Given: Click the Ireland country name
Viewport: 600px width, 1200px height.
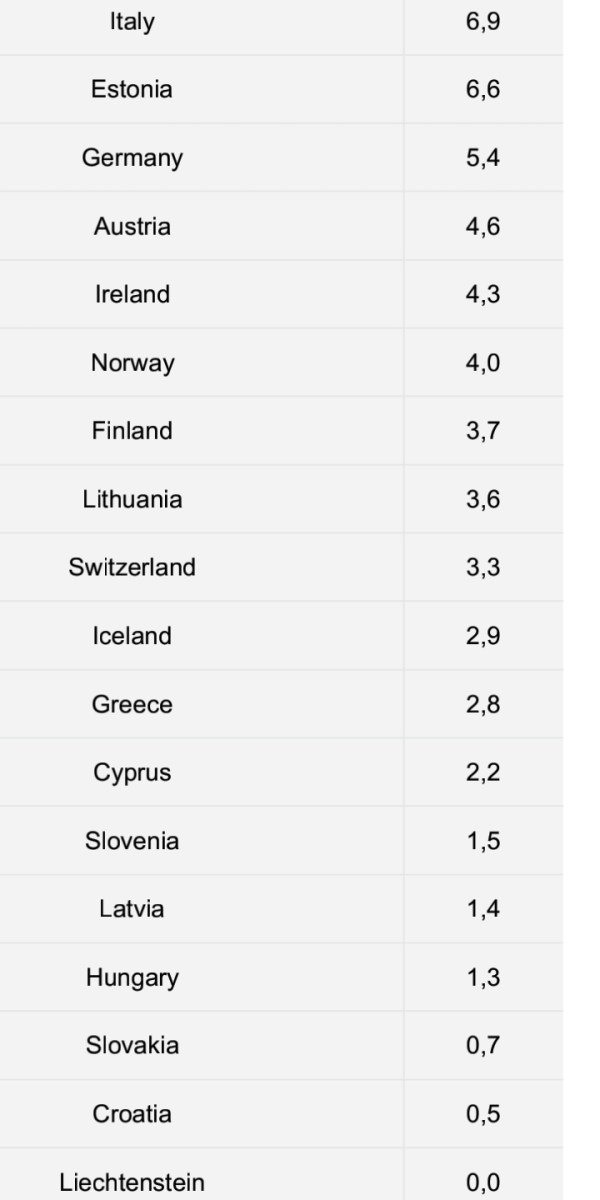Looking at the screenshot, I should click(132, 294).
